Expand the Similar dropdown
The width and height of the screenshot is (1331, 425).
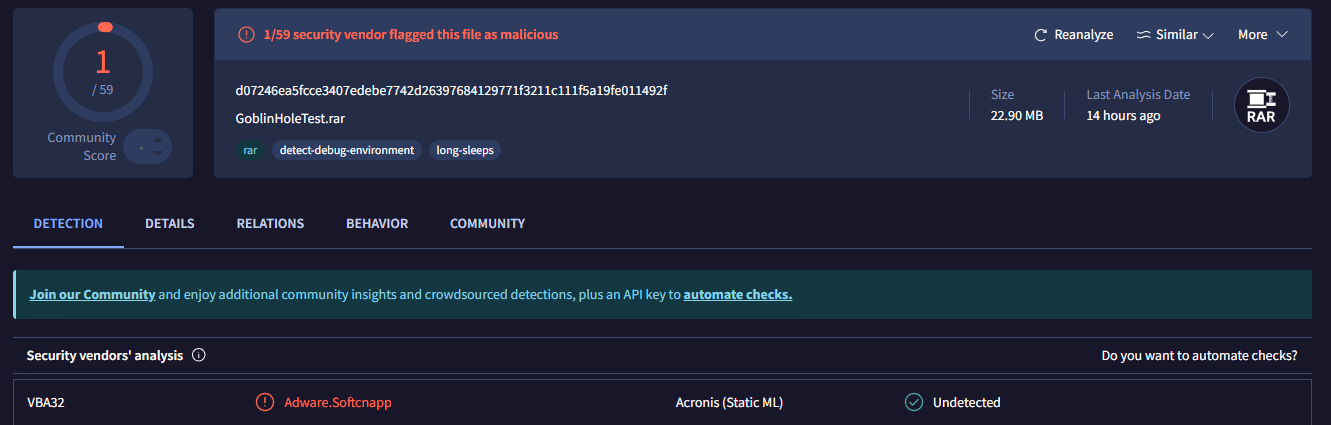(x=1175, y=35)
